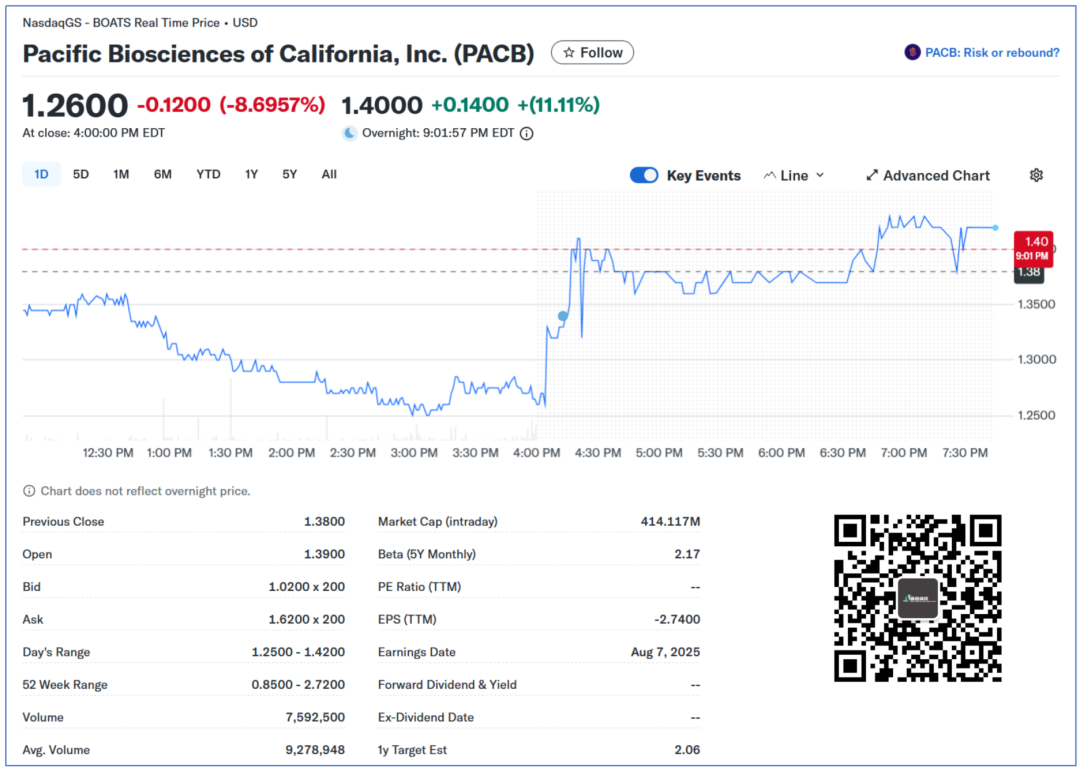
Task: Click the PACB Risk or rebound avatar icon
Action: click(913, 52)
